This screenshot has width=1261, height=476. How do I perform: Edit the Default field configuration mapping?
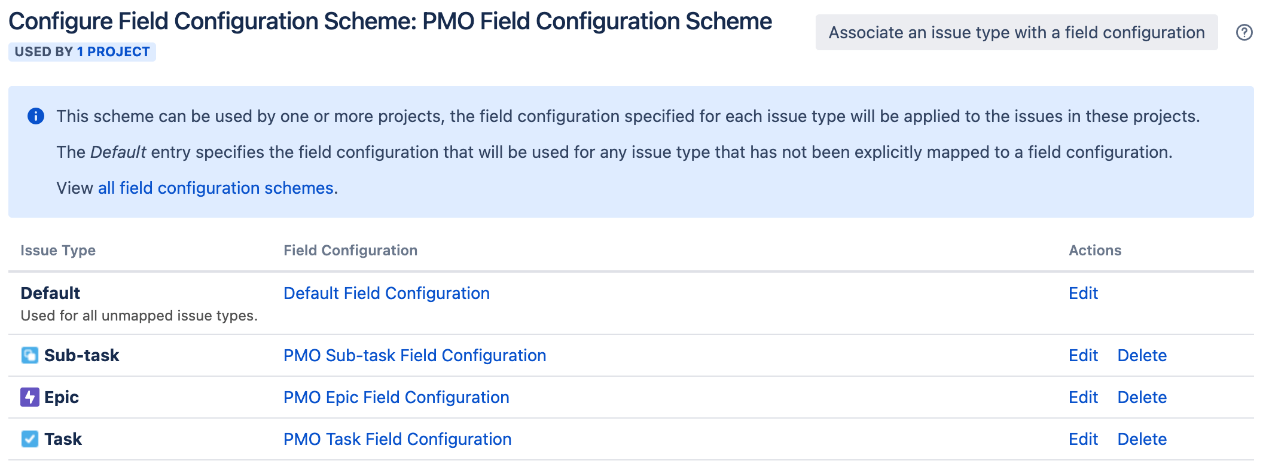pyautogui.click(x=1083, y=293)
